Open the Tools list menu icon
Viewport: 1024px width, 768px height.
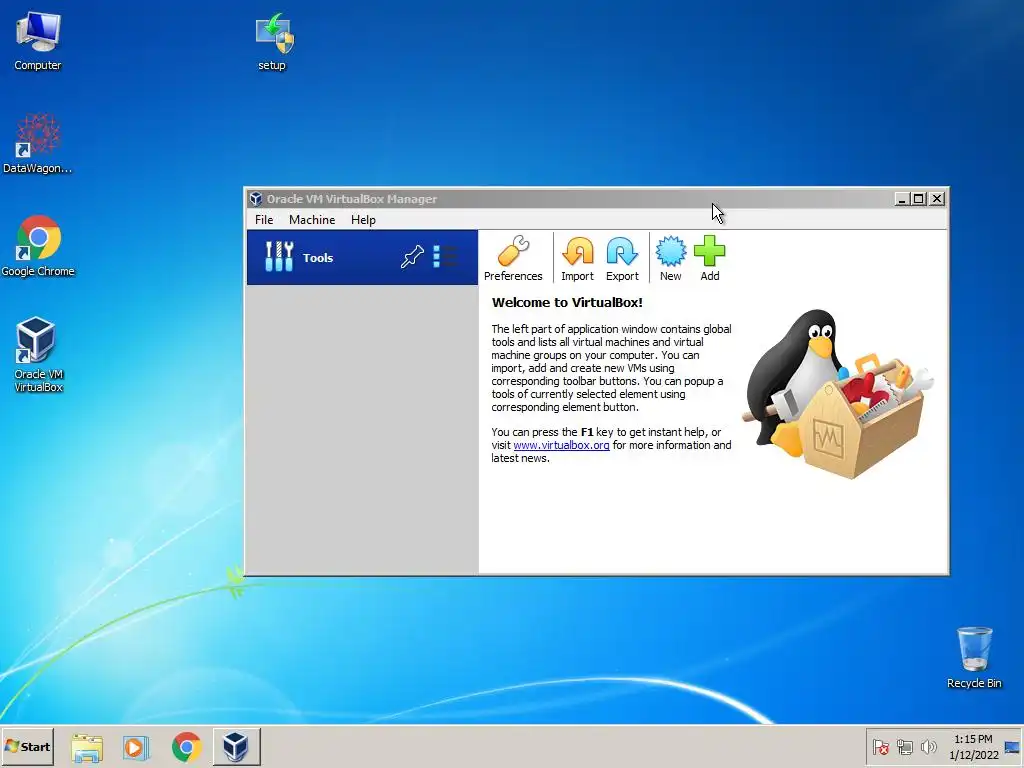tap(445, 257)
